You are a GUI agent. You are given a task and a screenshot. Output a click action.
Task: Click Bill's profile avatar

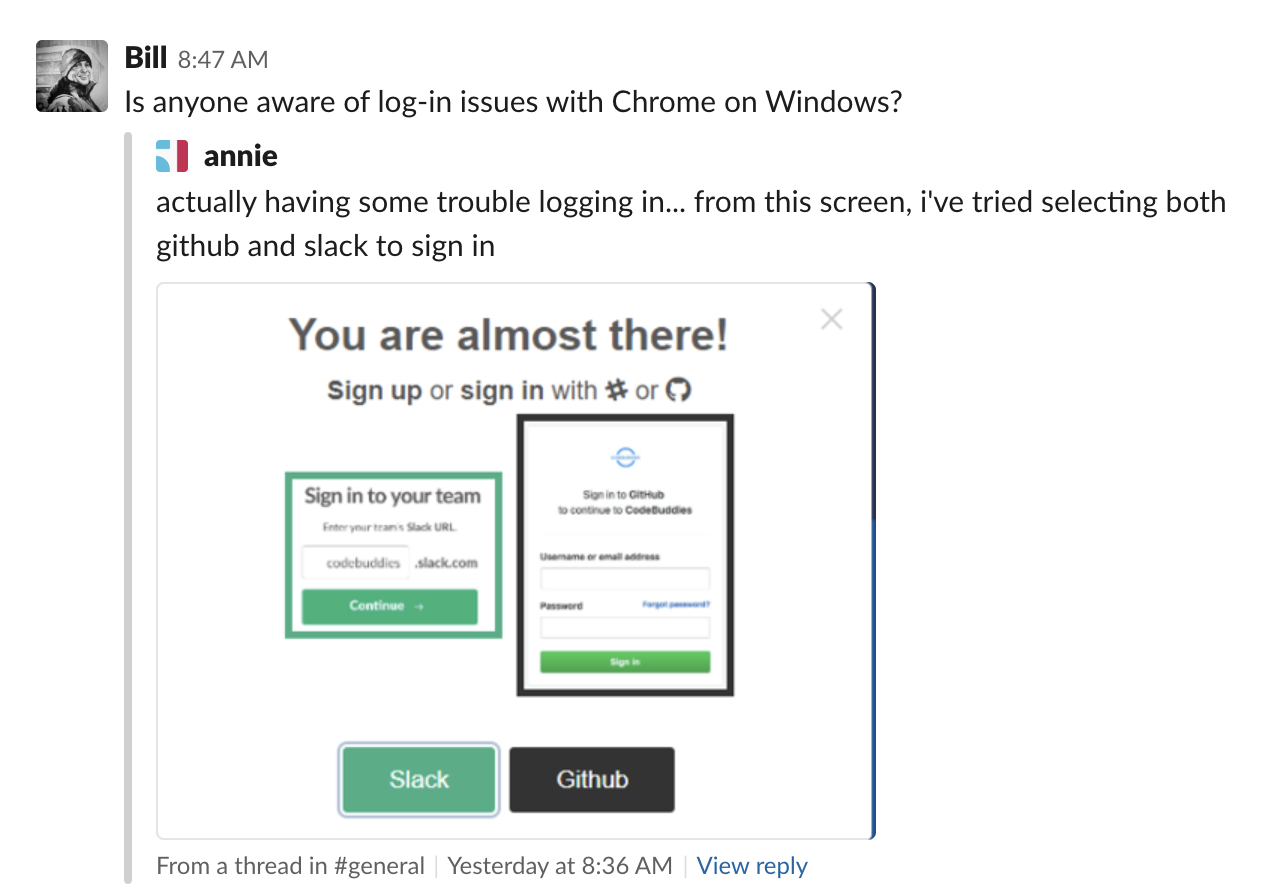pos(71,76)
